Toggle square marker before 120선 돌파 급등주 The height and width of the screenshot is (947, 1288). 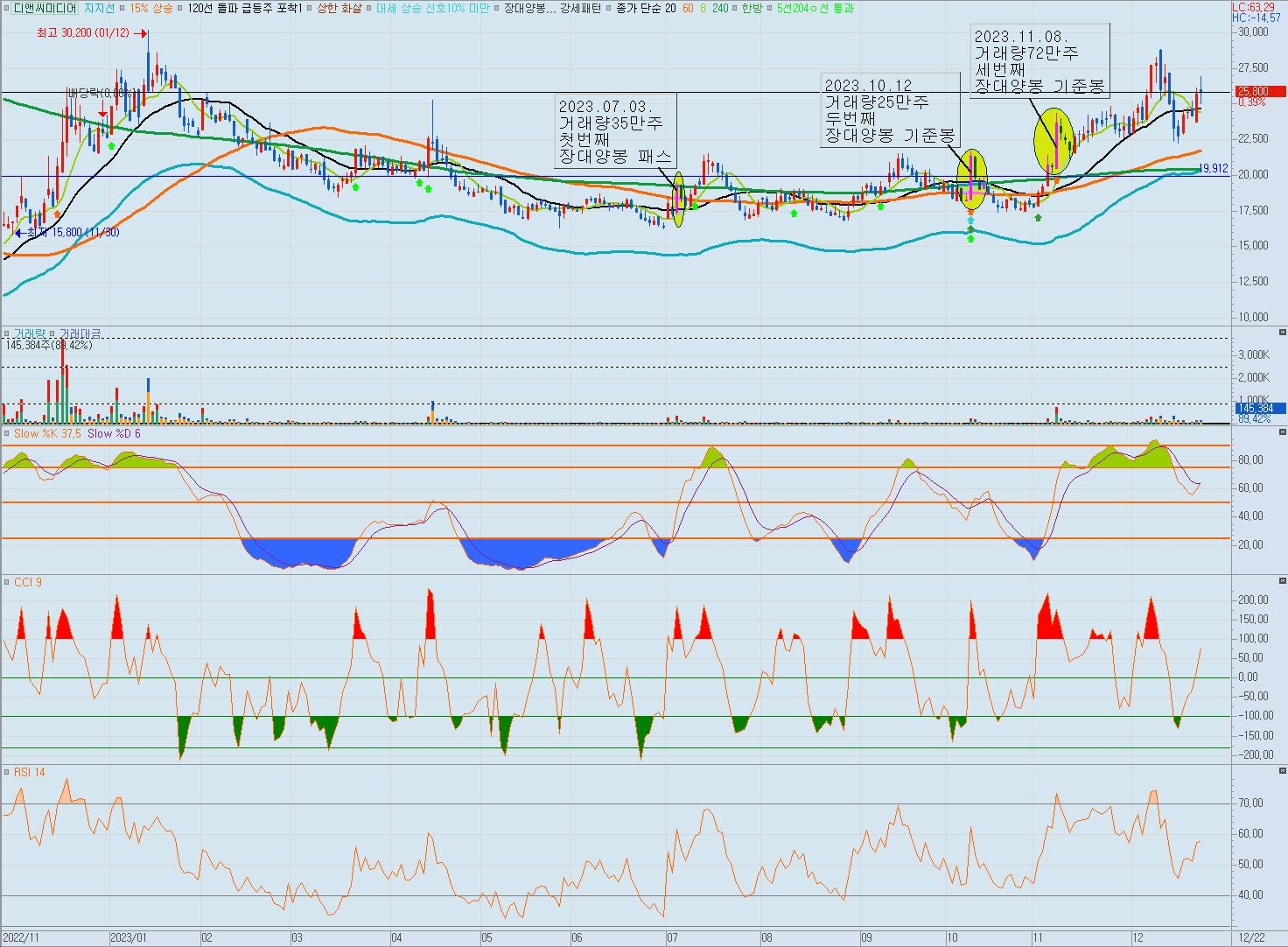click(180, 8)
